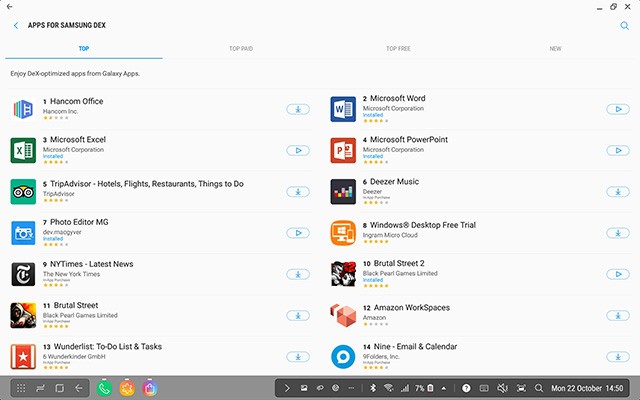Image resolution: width=640 pixels, height=400 pixels.
Task: Open installed Microsoft Word app
Action: pos(618,109)
